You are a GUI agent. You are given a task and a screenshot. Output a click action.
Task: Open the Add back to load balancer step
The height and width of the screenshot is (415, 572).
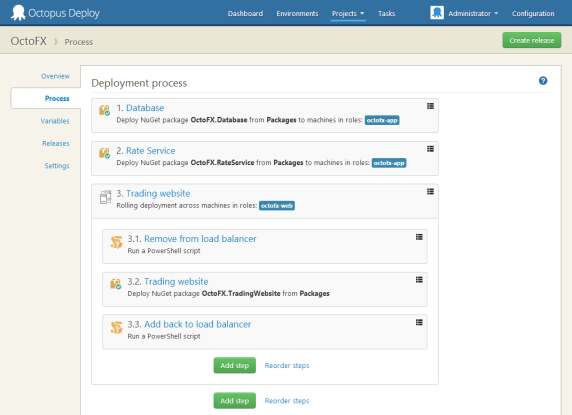point(197,324)
